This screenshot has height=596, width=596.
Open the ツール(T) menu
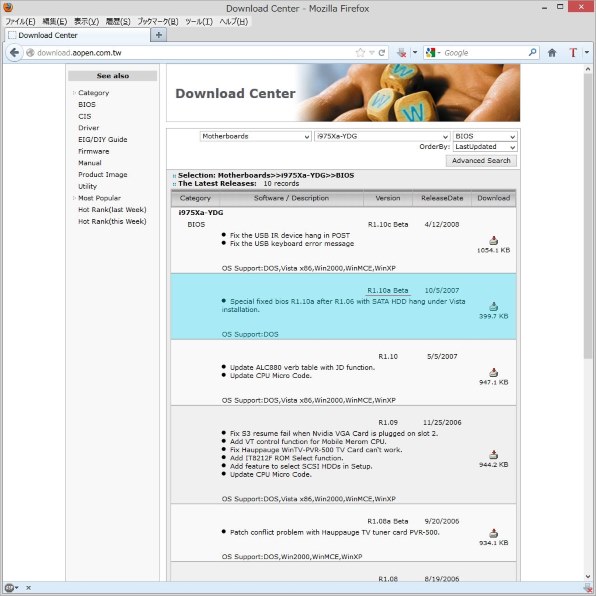tap(199, 22)
